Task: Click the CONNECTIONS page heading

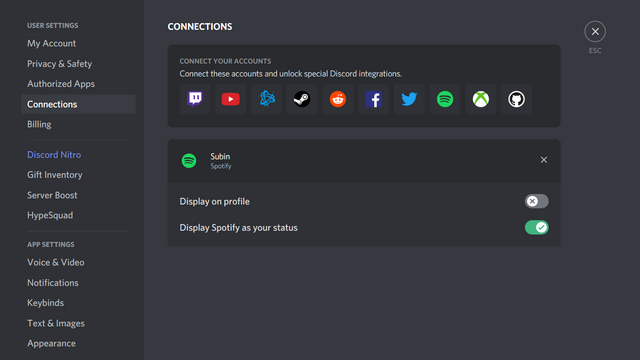Action: coord(200,27)
